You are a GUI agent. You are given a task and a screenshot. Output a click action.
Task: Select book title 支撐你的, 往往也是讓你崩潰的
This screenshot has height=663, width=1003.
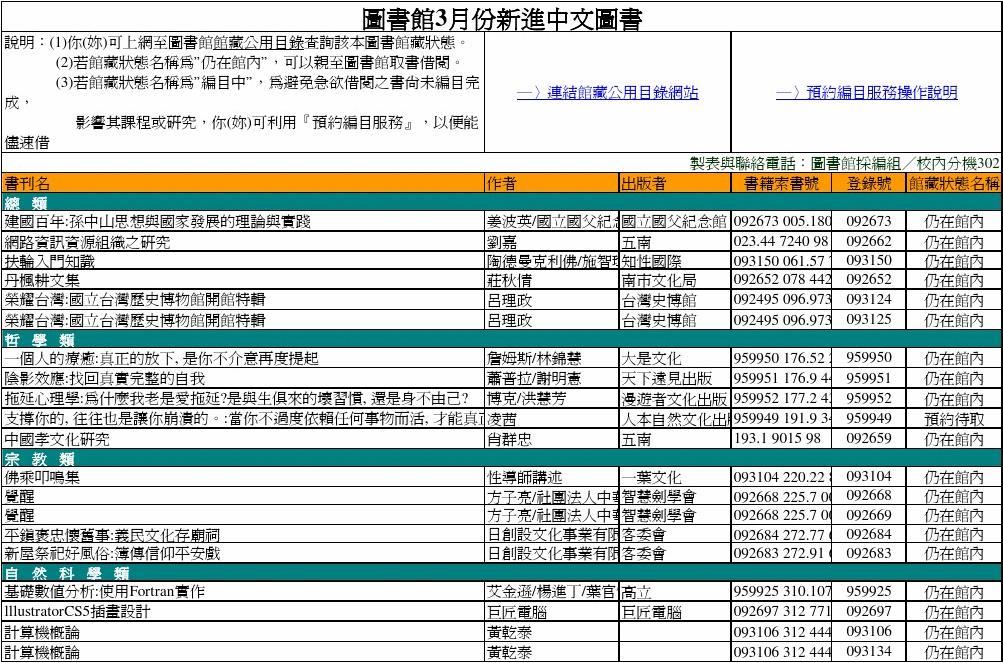coord(243,419)
